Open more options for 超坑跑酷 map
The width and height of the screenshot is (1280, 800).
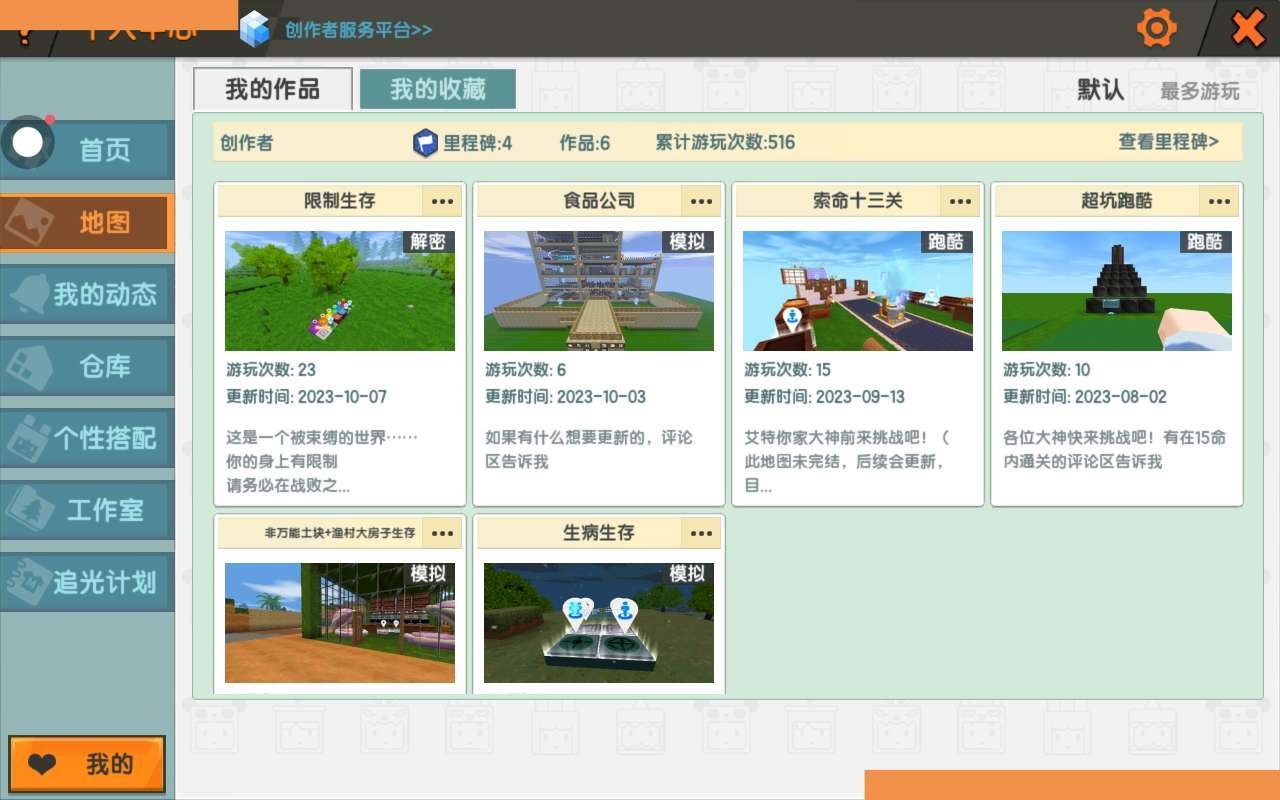click(1219, 201)
